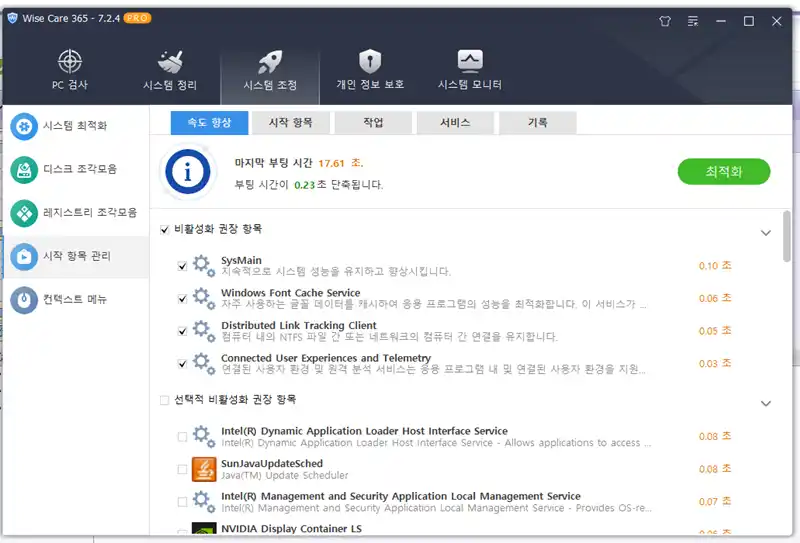The height and width of the screenshot is (543, 800).
Task: Select the SysMain row title
Action: click(241, 260)
